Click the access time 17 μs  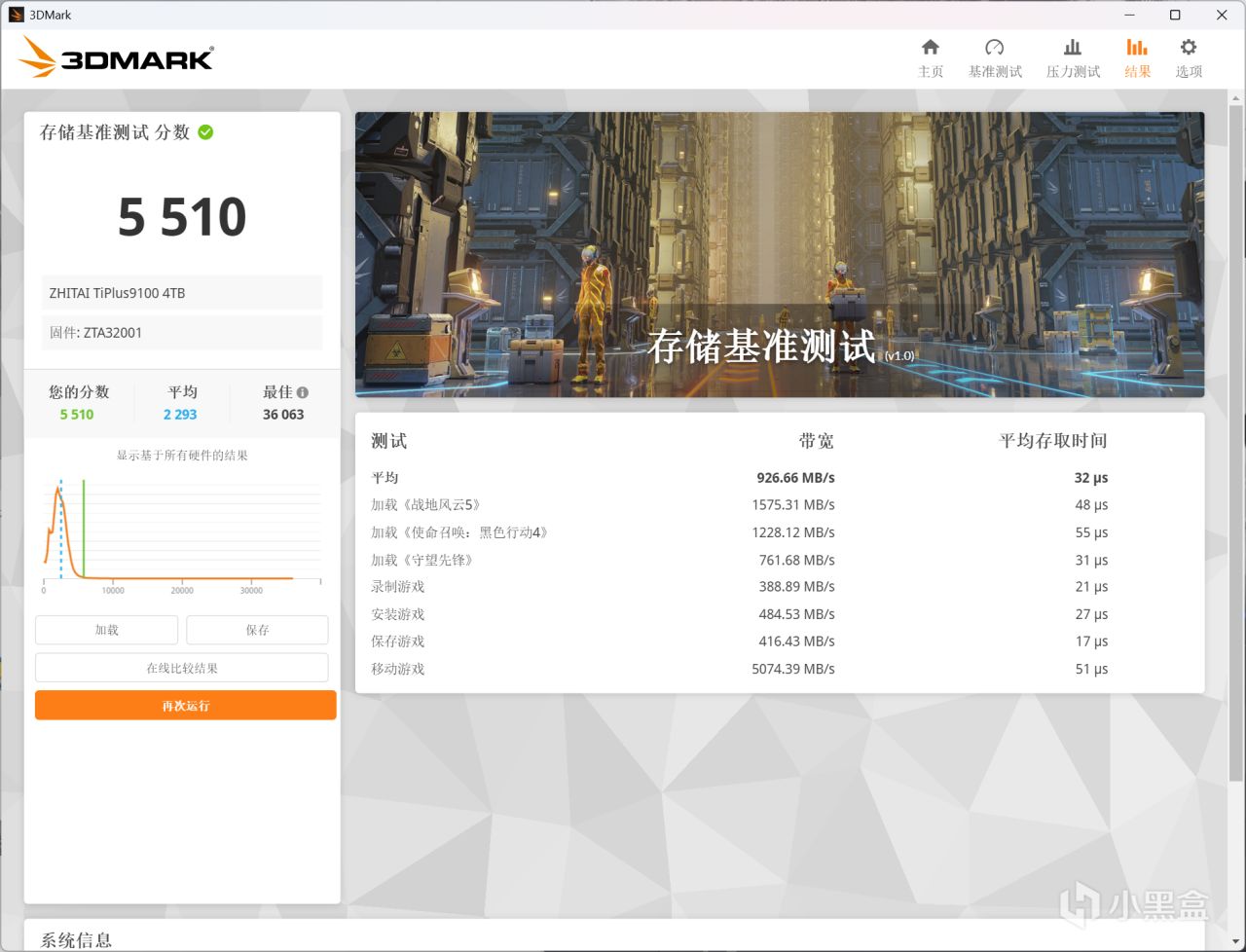coord(1091,641)
